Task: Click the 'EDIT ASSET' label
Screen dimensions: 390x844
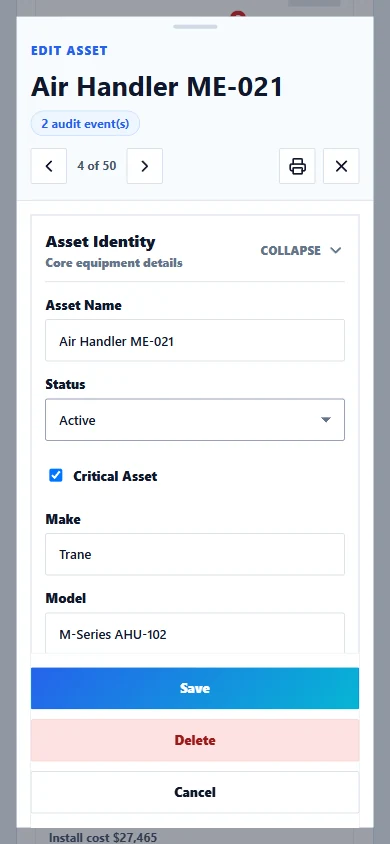Action: (x=69, y=51)
